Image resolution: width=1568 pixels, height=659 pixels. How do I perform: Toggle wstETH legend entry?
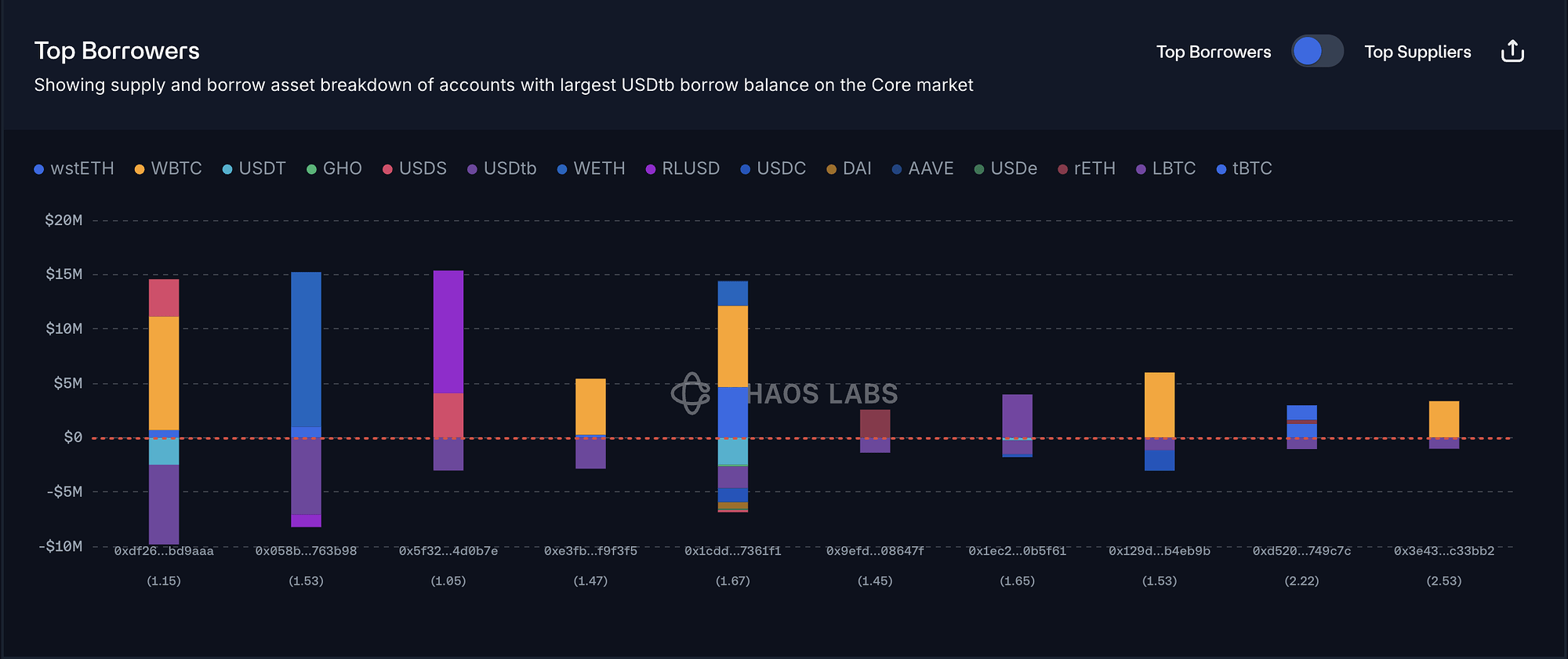[x=74, y=168]
